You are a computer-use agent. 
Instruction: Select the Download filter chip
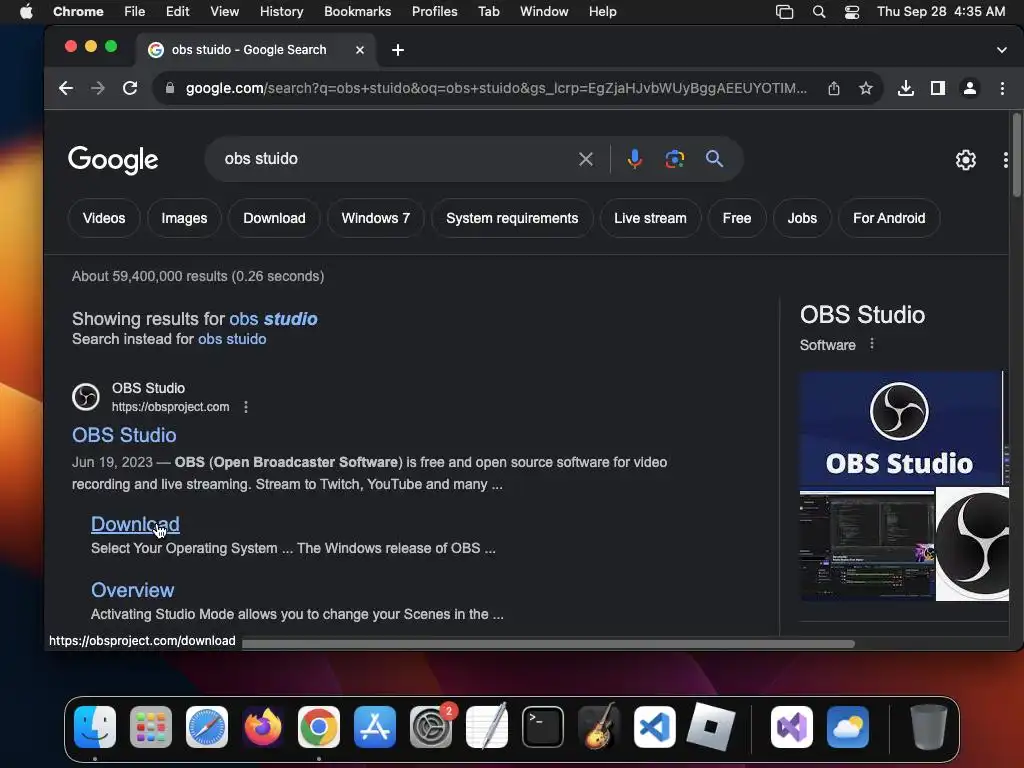click(x=274, y=218)
